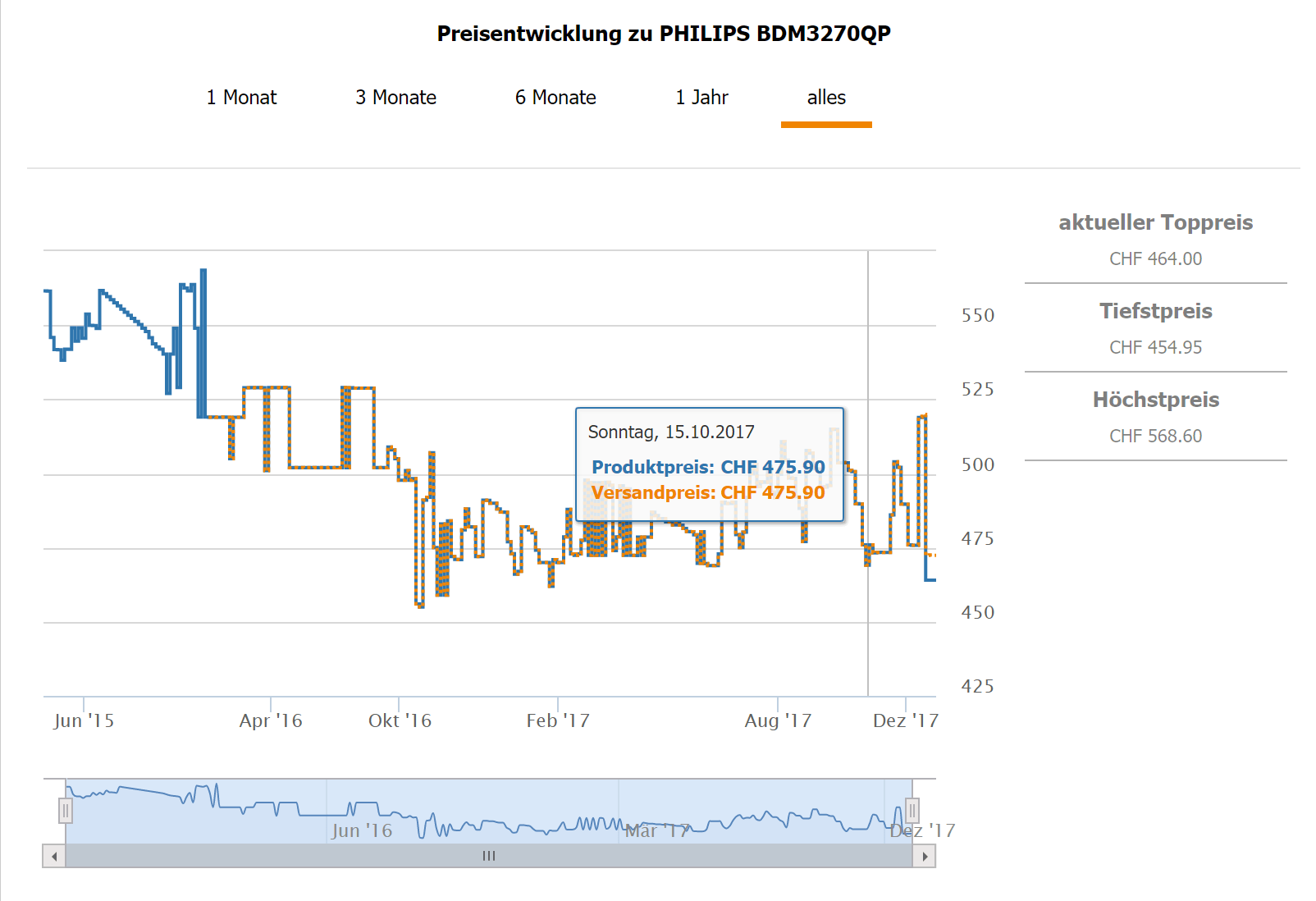The width and height of the screenshot is (1316, 901).
Task: Click the 500 y-axis label
Action: click(978, 465)
